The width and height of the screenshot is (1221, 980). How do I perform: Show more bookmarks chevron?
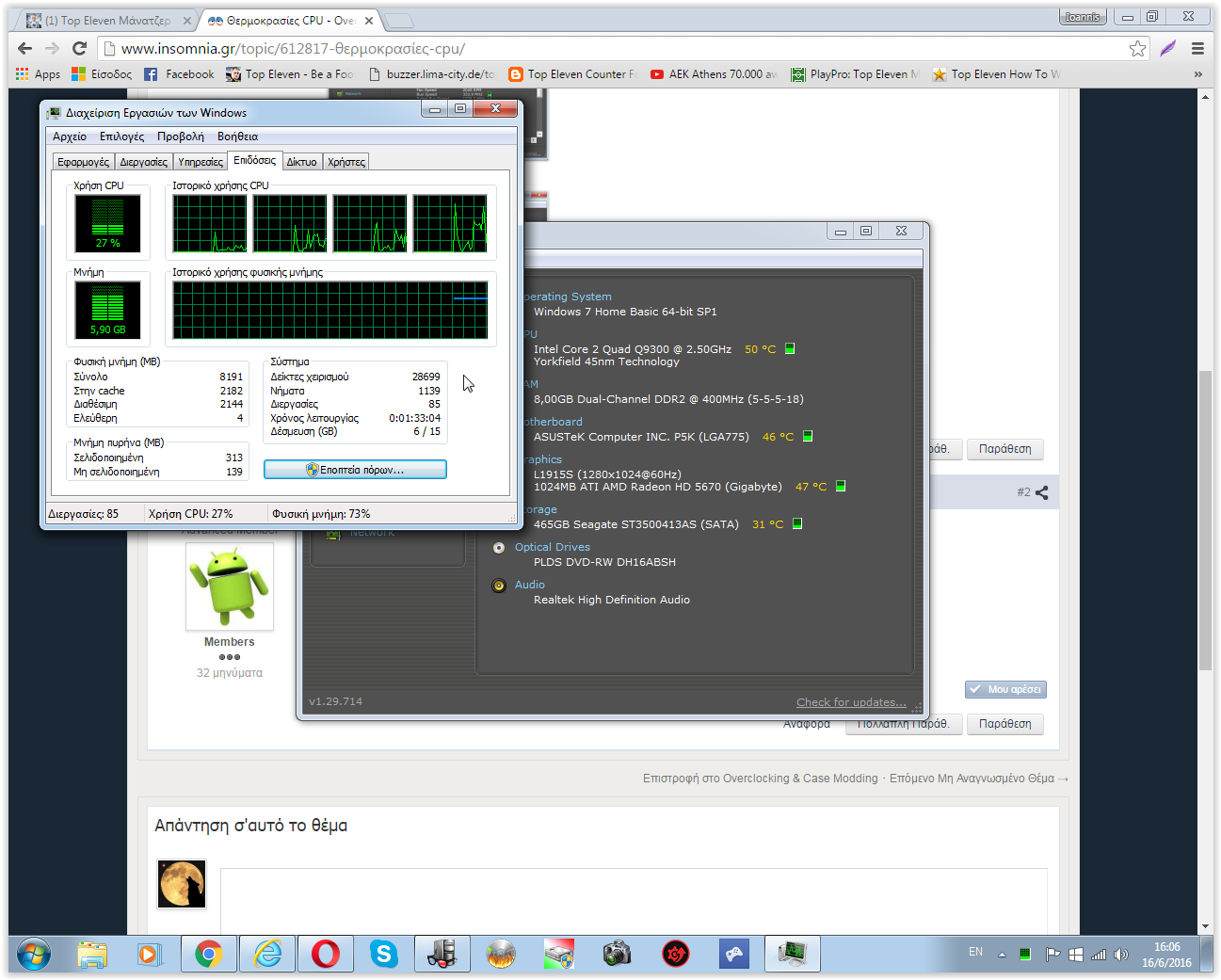pos(1197,74)
